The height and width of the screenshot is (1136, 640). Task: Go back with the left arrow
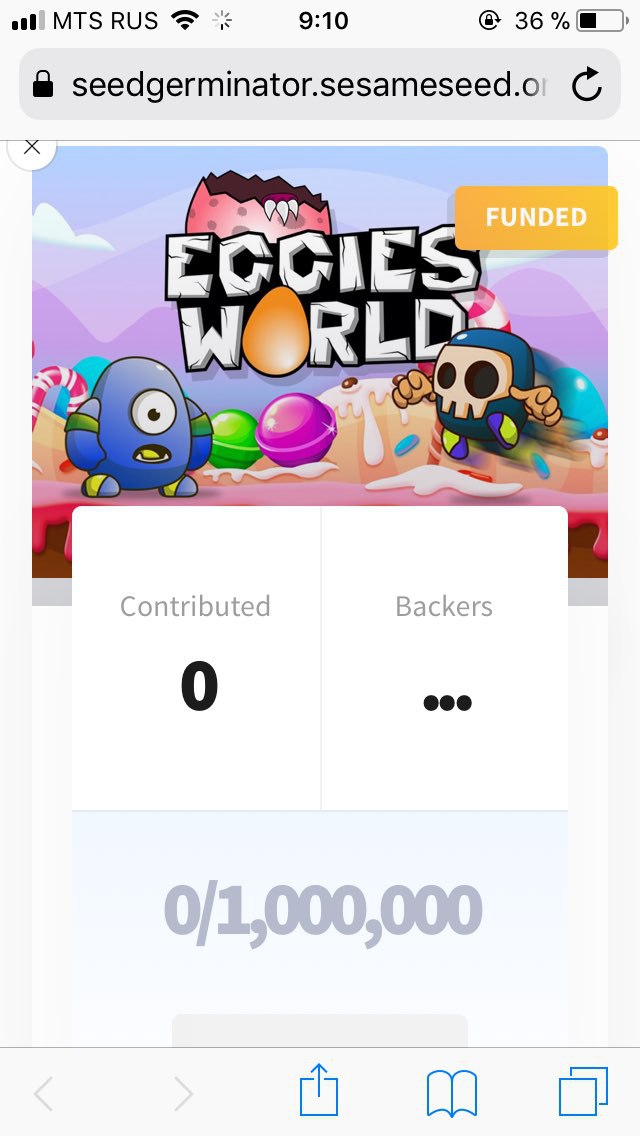(44, 1093)
